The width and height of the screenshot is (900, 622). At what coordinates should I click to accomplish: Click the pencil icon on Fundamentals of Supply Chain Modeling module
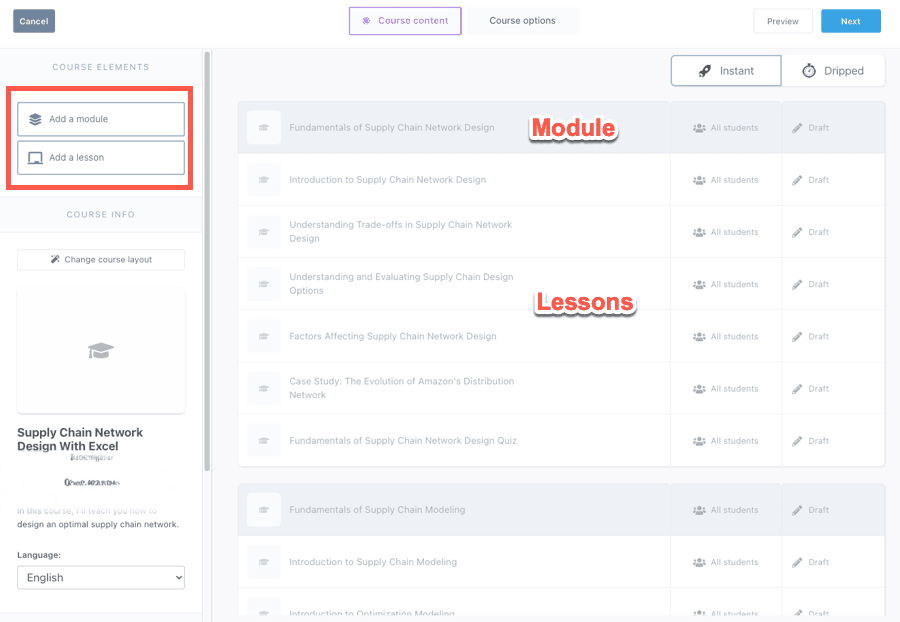[798, 510]
